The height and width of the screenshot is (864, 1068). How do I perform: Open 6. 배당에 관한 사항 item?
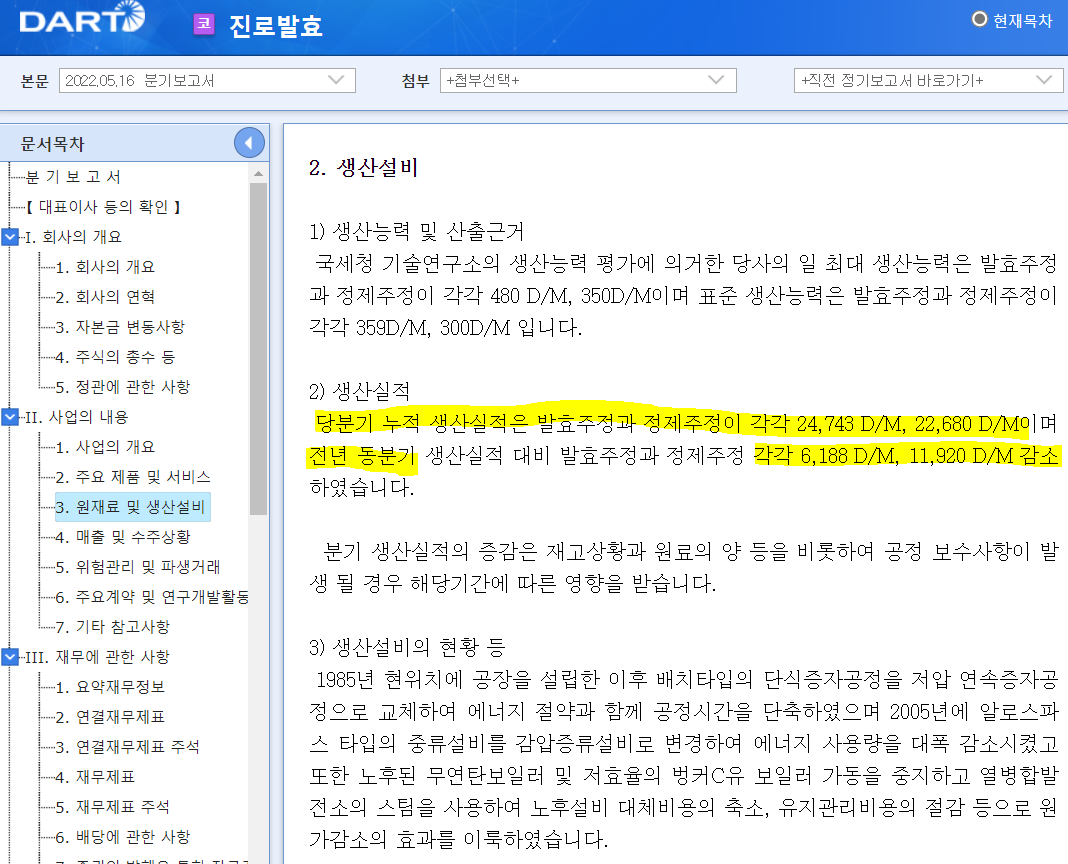pos(123,837)
